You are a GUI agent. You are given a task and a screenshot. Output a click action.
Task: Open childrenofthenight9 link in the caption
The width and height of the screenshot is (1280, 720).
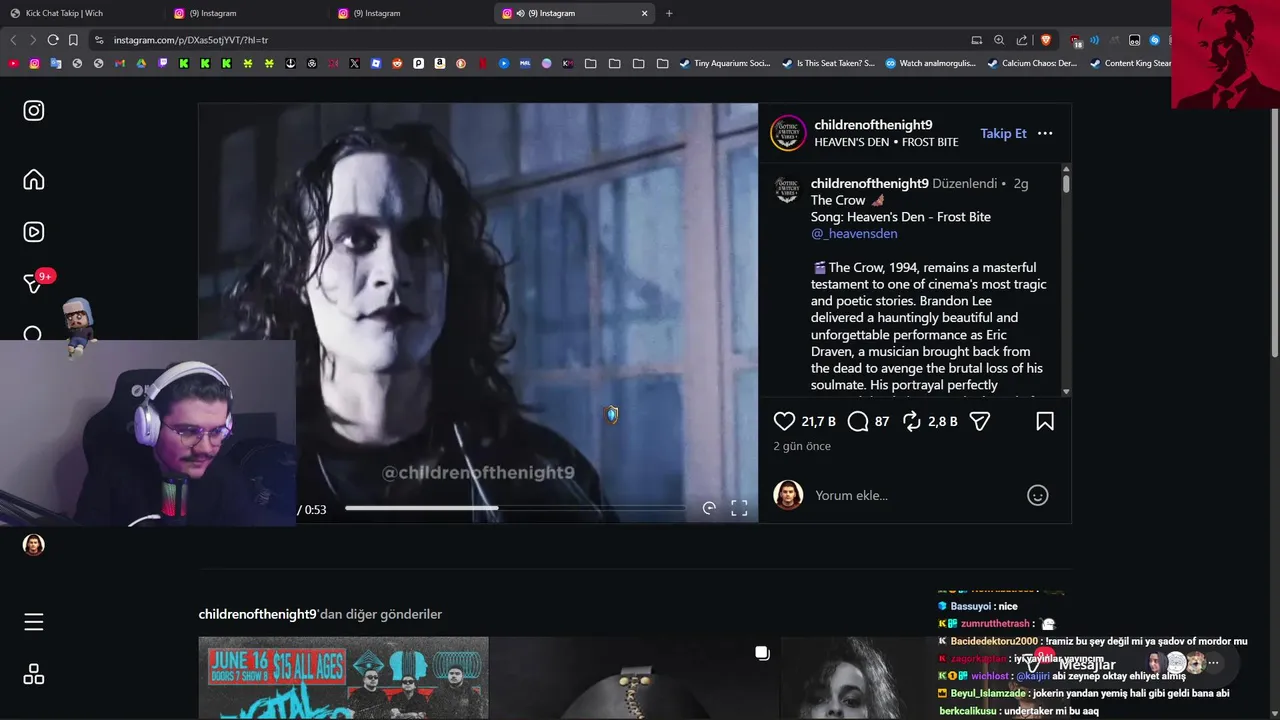(x=869, y=184)
